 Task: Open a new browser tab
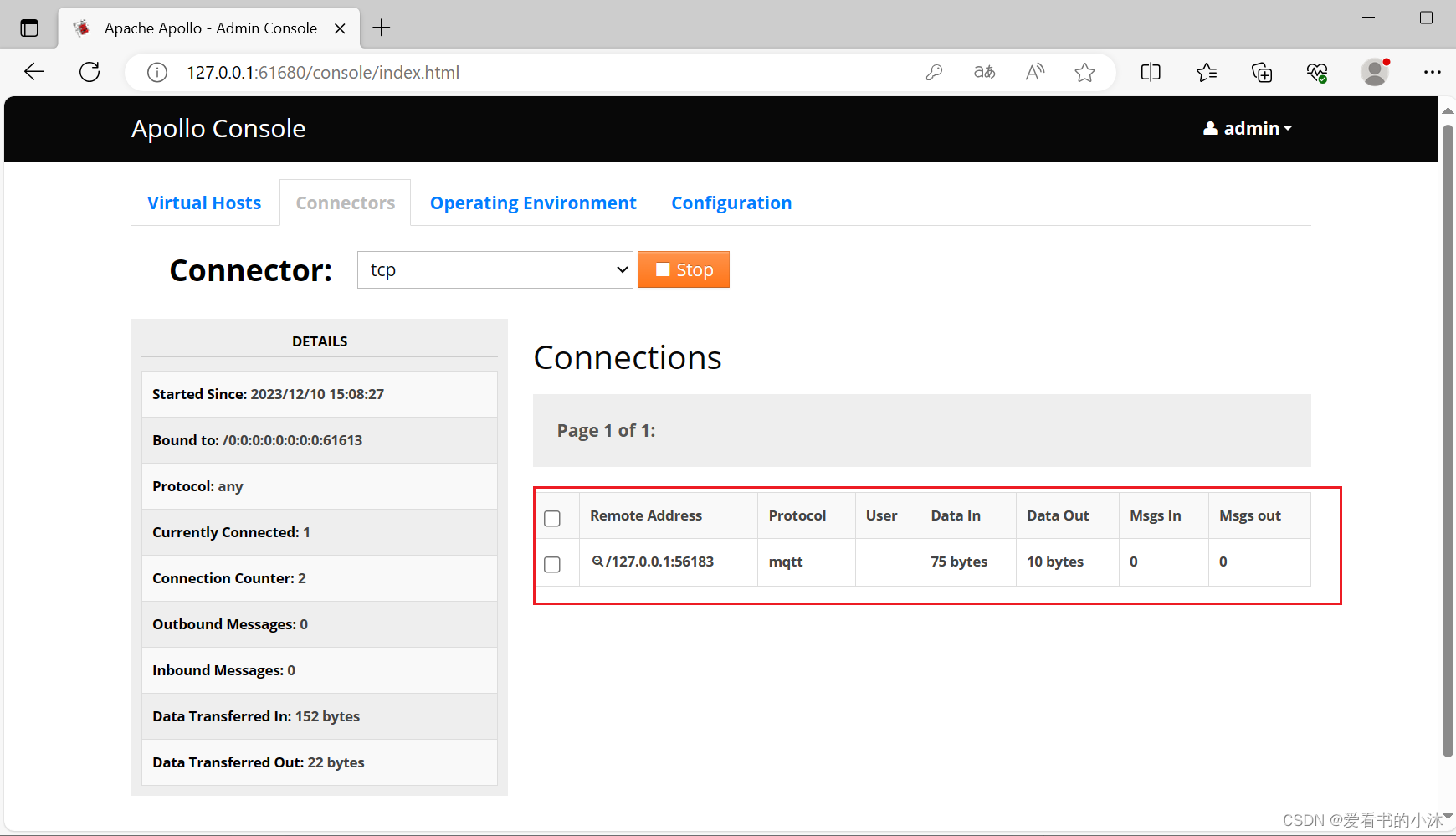[x=382, y=28]
